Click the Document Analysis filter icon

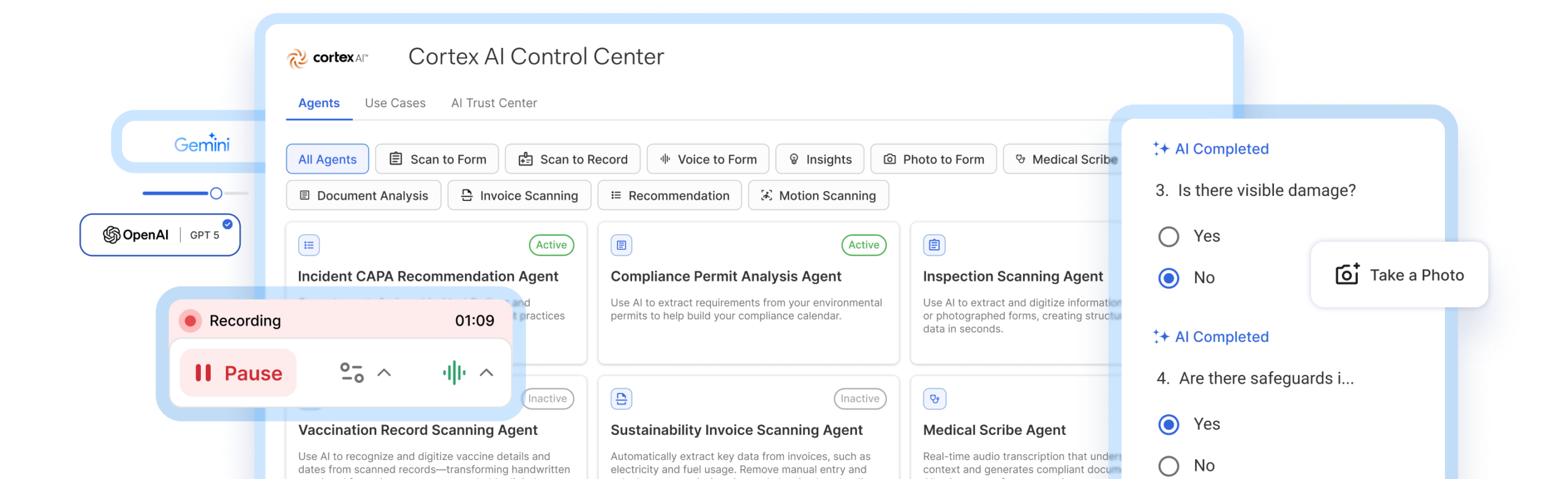304,195
